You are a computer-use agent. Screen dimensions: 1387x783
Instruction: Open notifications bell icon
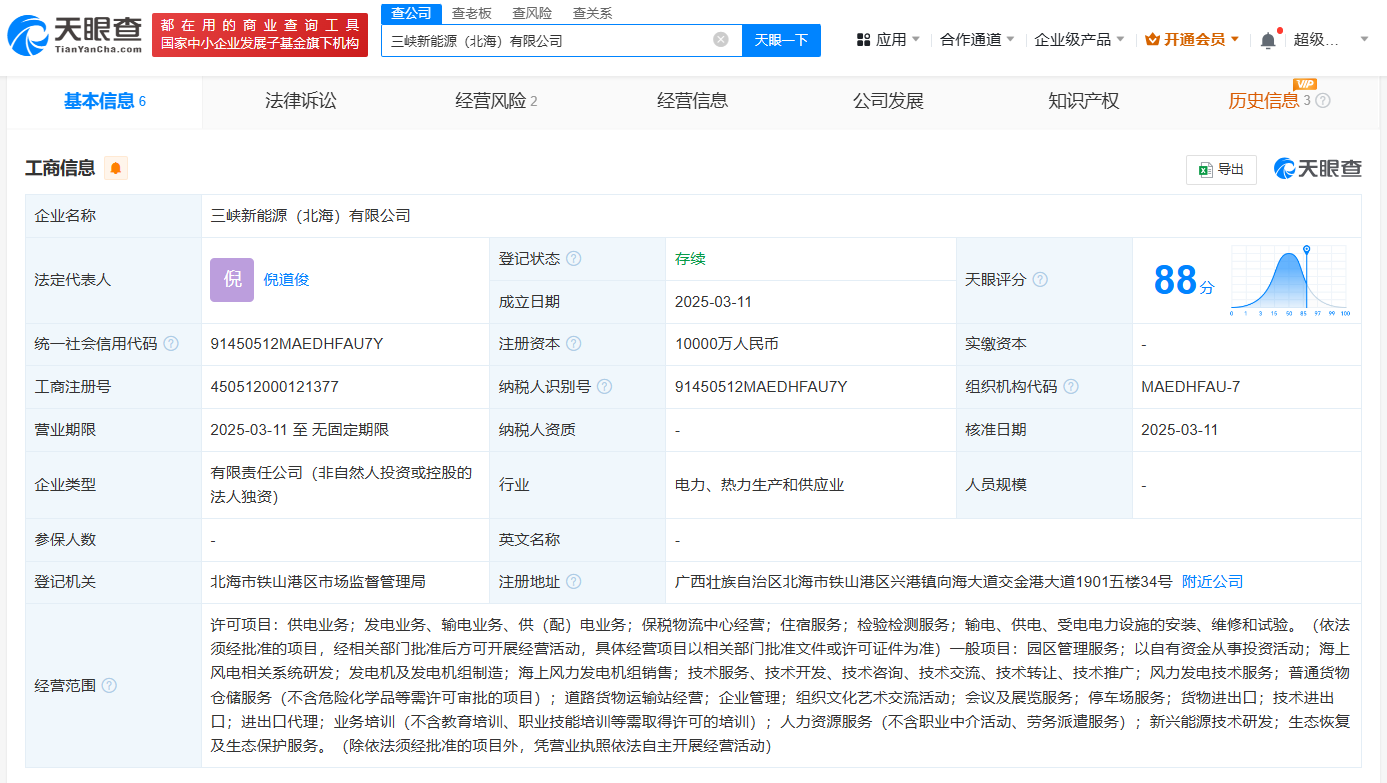tap(1268, 40)
